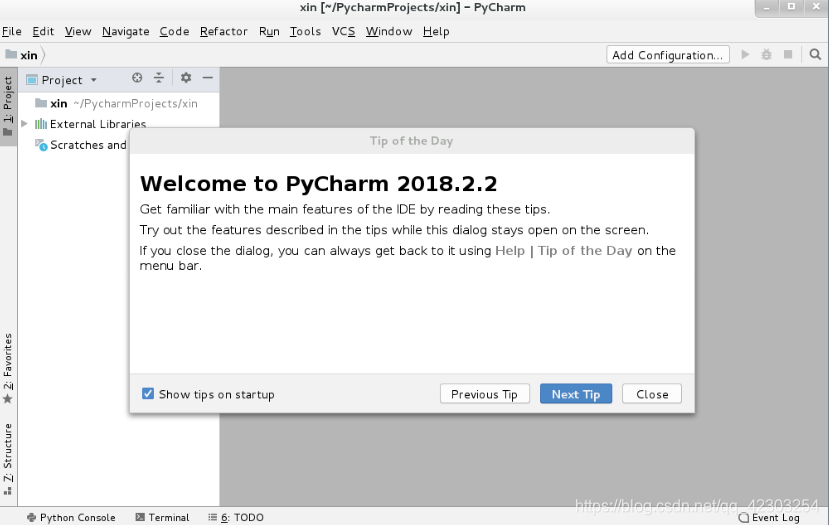Image resolution: width=829 pixels, height=525 pixels.
Task: Click the ~/PycharmProjects/xin path text
Action: point(135,104)
